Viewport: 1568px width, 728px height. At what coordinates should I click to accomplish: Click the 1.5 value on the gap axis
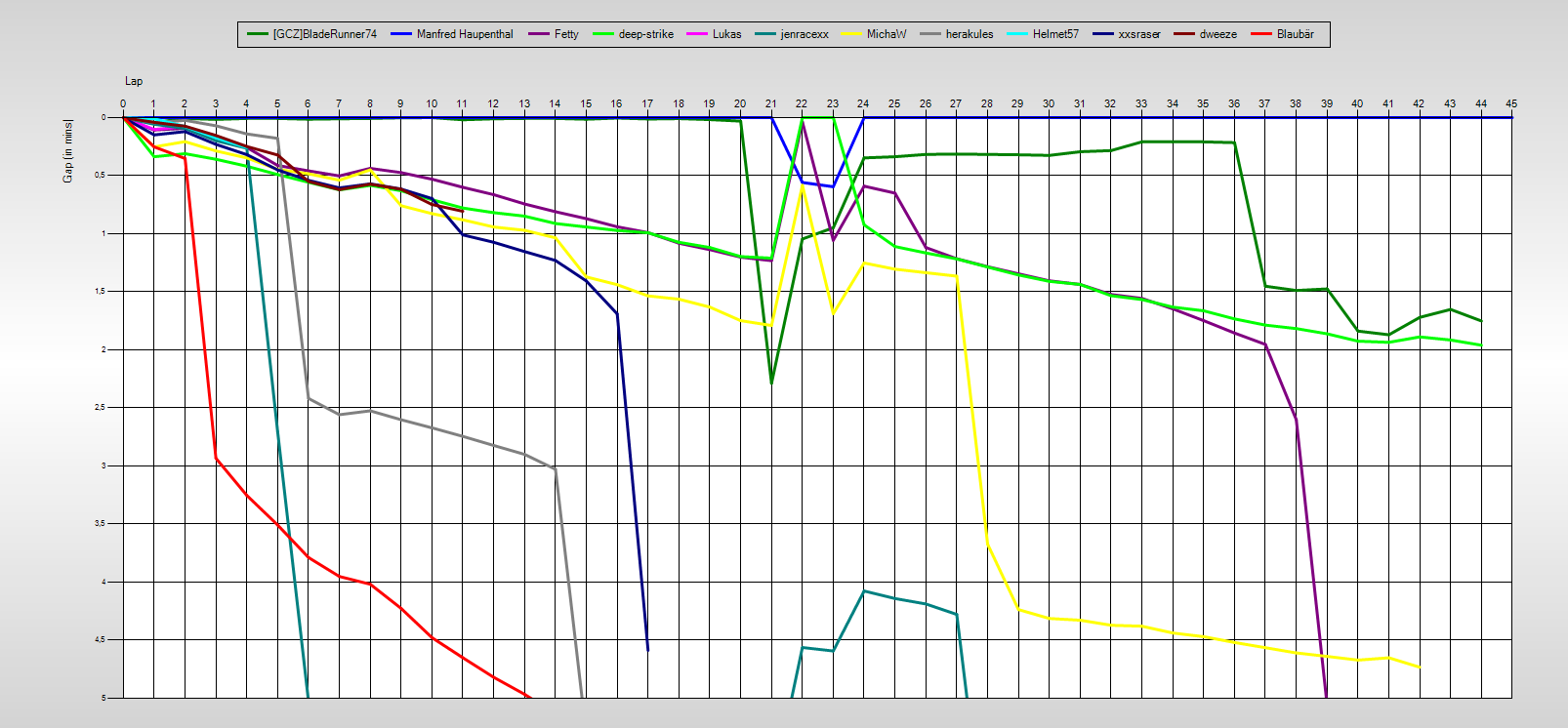[x=101, y=292]
